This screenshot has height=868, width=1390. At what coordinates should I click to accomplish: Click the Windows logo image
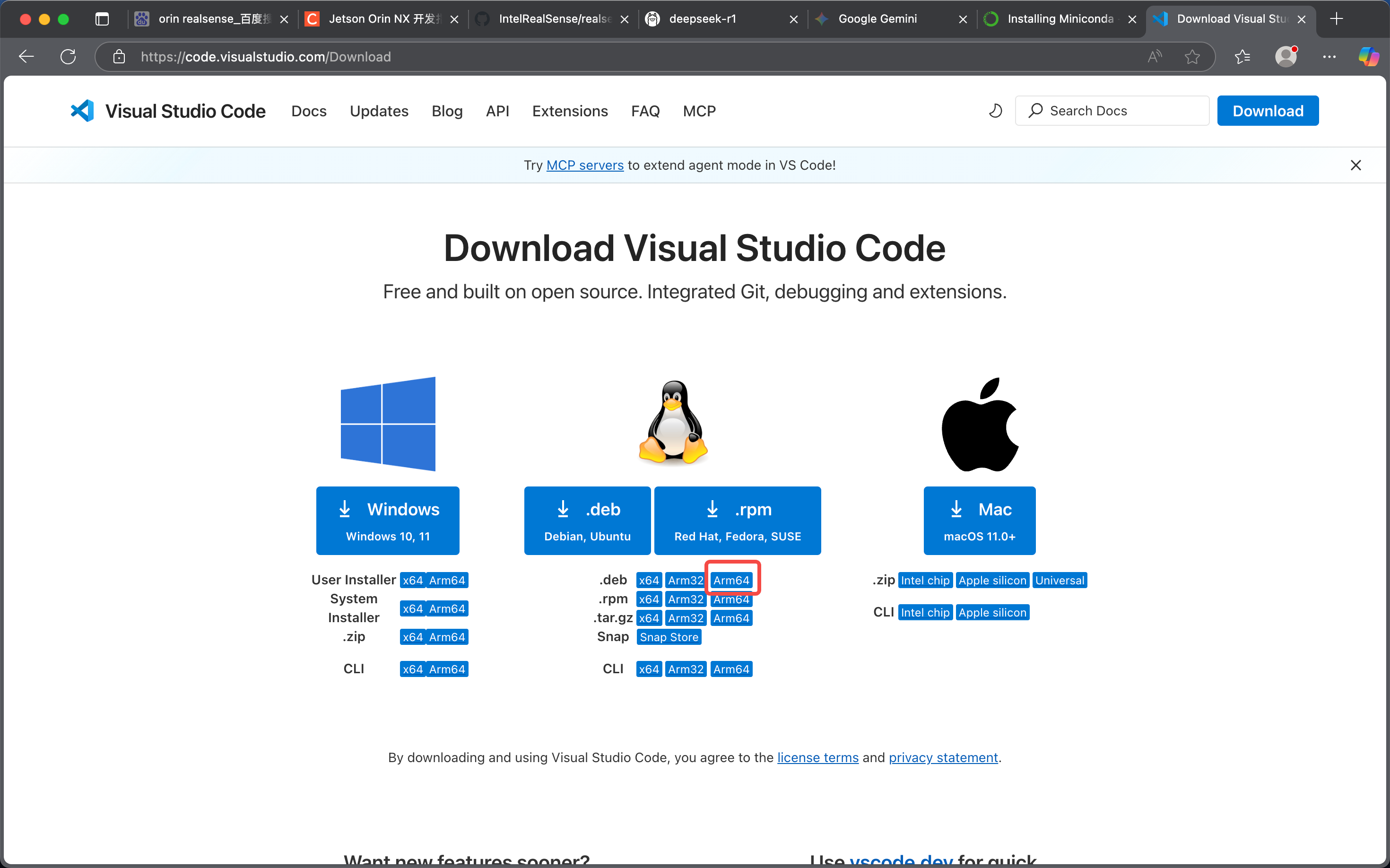[x=388, y=424]
